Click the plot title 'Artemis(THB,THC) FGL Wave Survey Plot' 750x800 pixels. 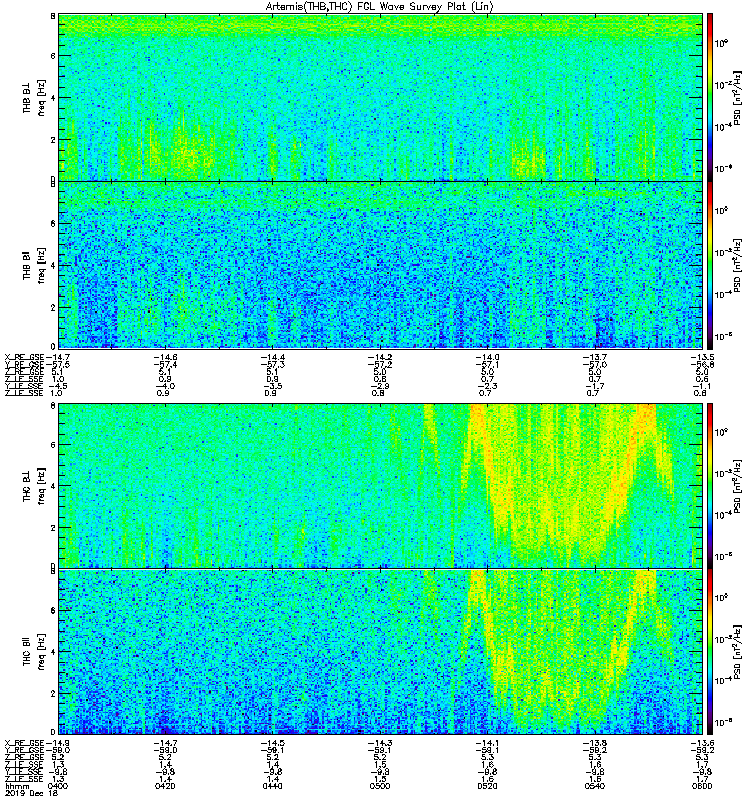pyautogui.click(x=380, y=6)
